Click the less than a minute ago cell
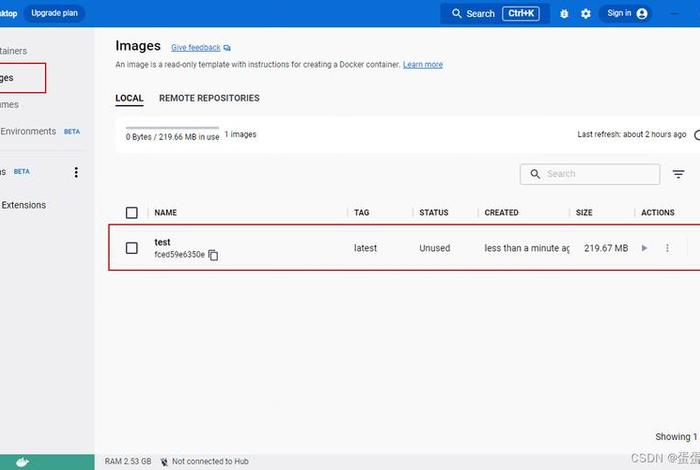Screen dimensions: 700x470 coord(527,248)
